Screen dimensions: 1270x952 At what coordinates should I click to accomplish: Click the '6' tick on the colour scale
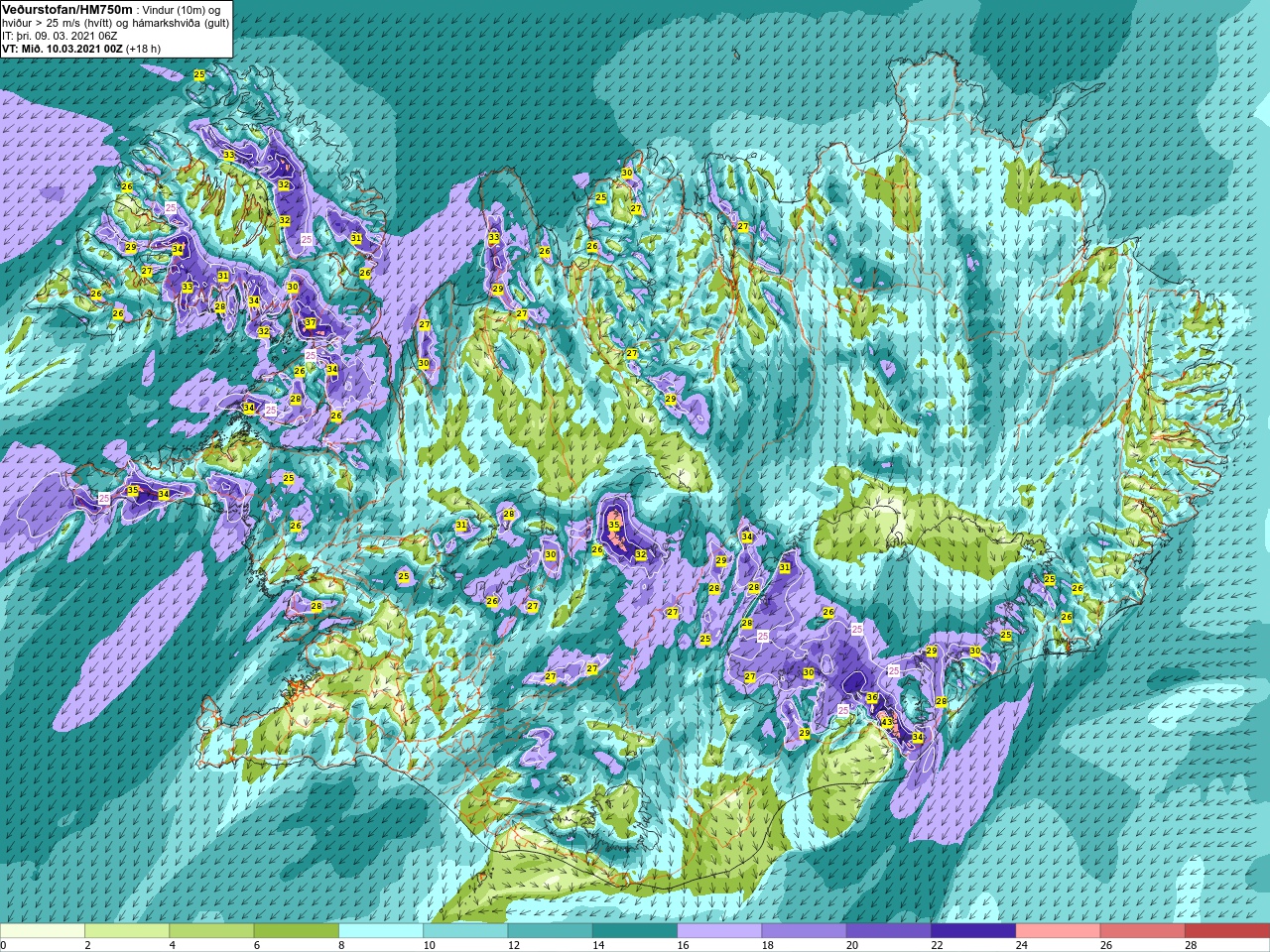[x=255, y=945]
